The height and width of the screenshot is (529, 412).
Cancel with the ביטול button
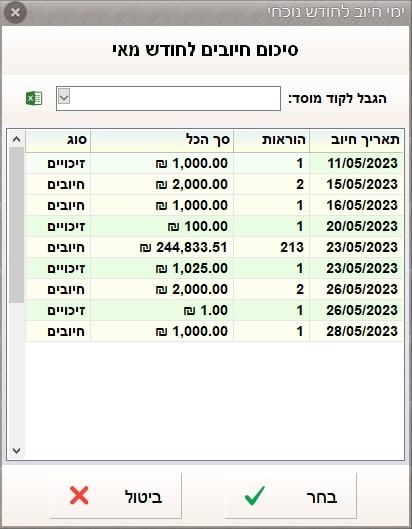[x=116, y=496]
